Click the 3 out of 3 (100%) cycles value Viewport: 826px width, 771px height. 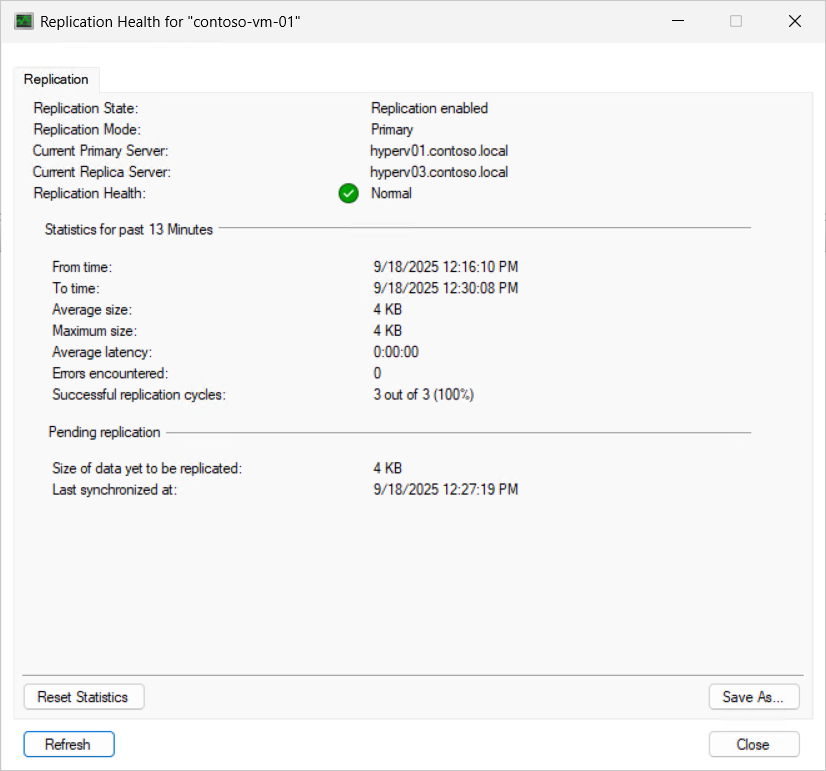(424, 394)
